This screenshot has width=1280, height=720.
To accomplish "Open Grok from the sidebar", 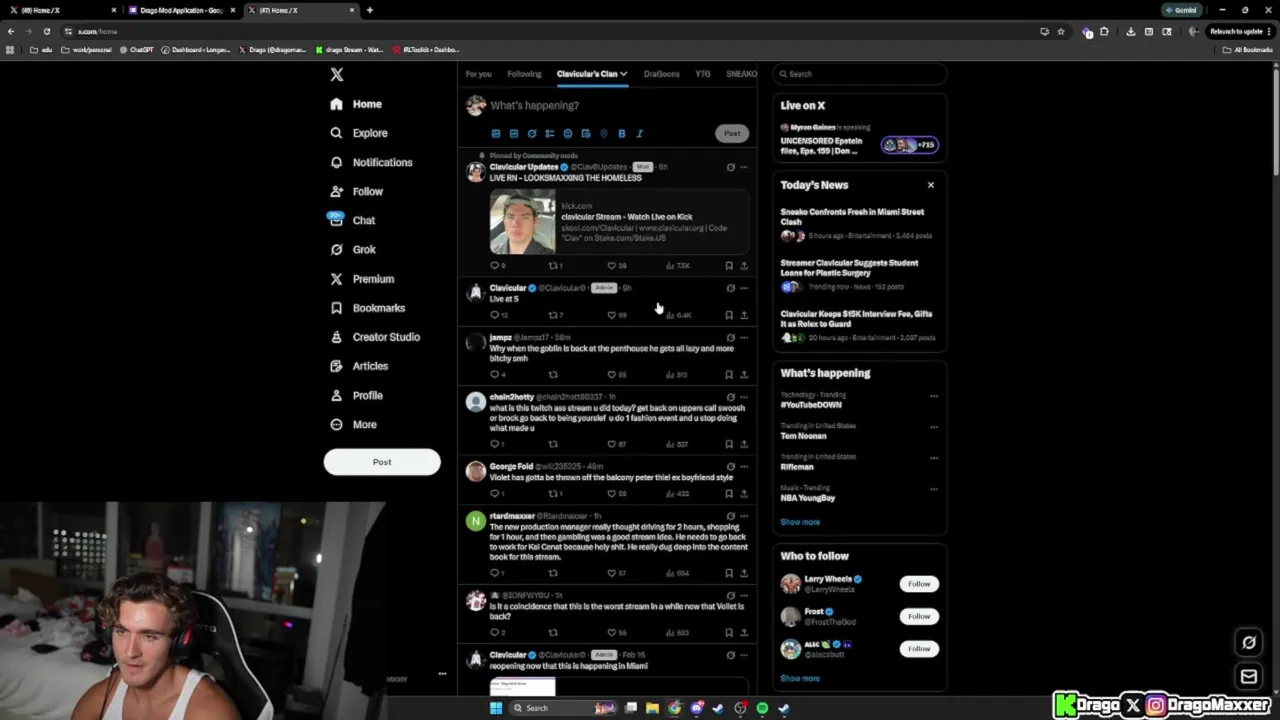I will pyautogui.click(x=353, y=249).
